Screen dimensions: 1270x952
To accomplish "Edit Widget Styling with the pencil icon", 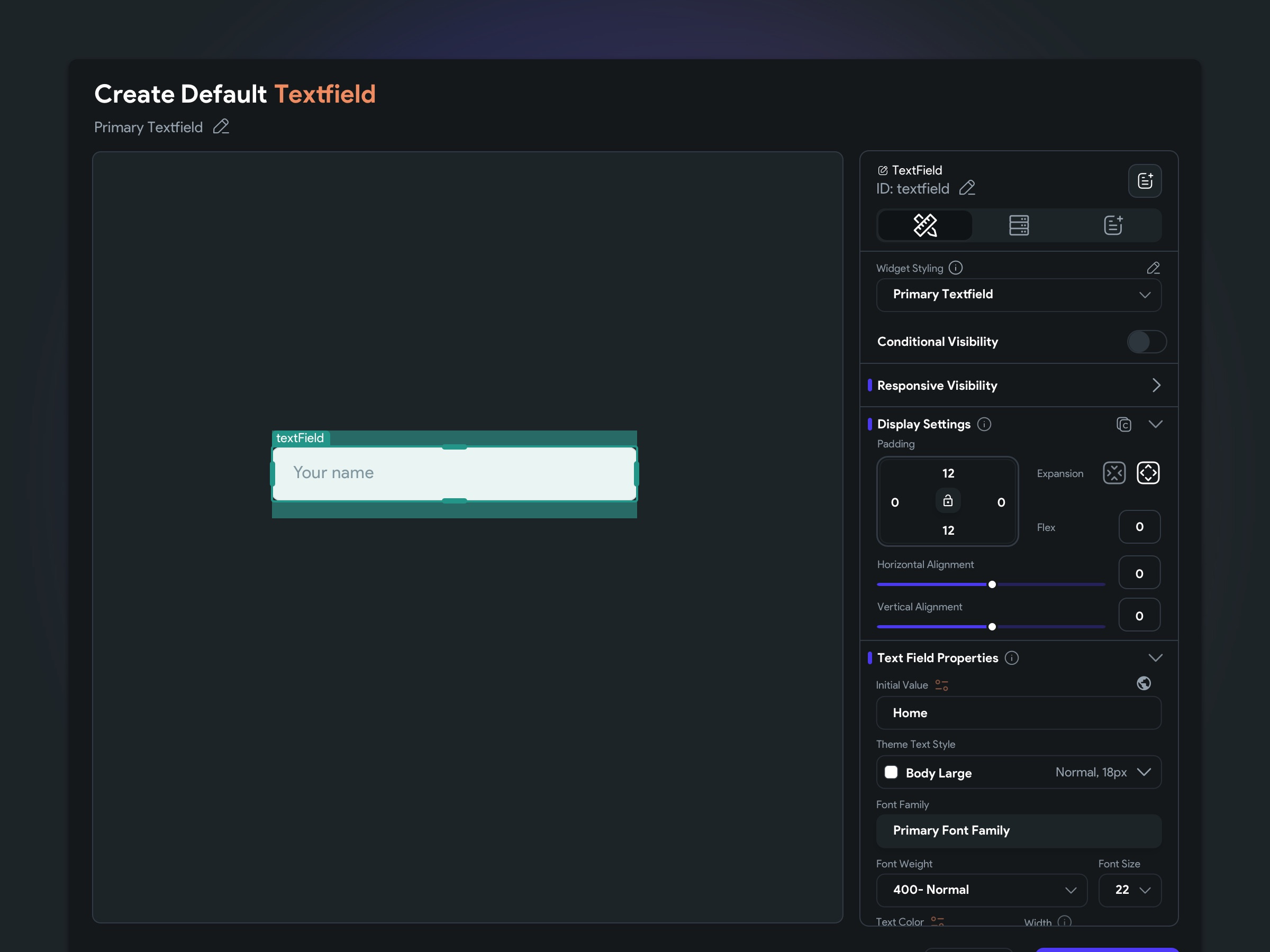I will [1154, 268].
